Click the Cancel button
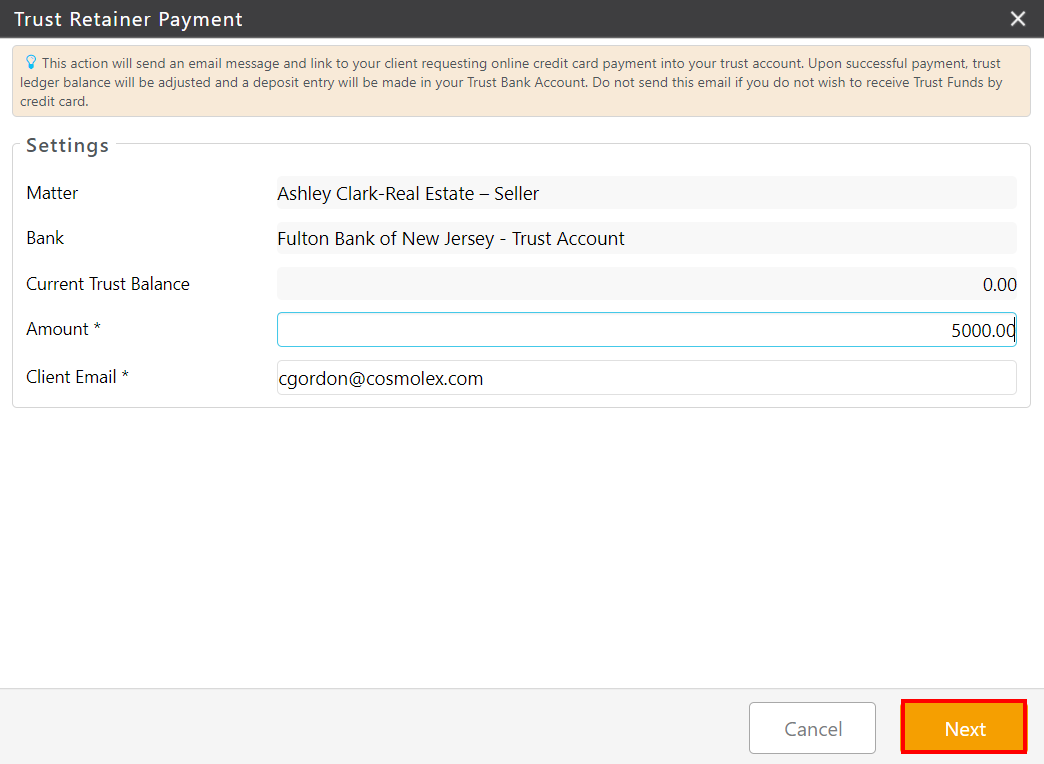Image resolution: width=1044 pixels, height=764 pixels. click(x=812, y=727)
